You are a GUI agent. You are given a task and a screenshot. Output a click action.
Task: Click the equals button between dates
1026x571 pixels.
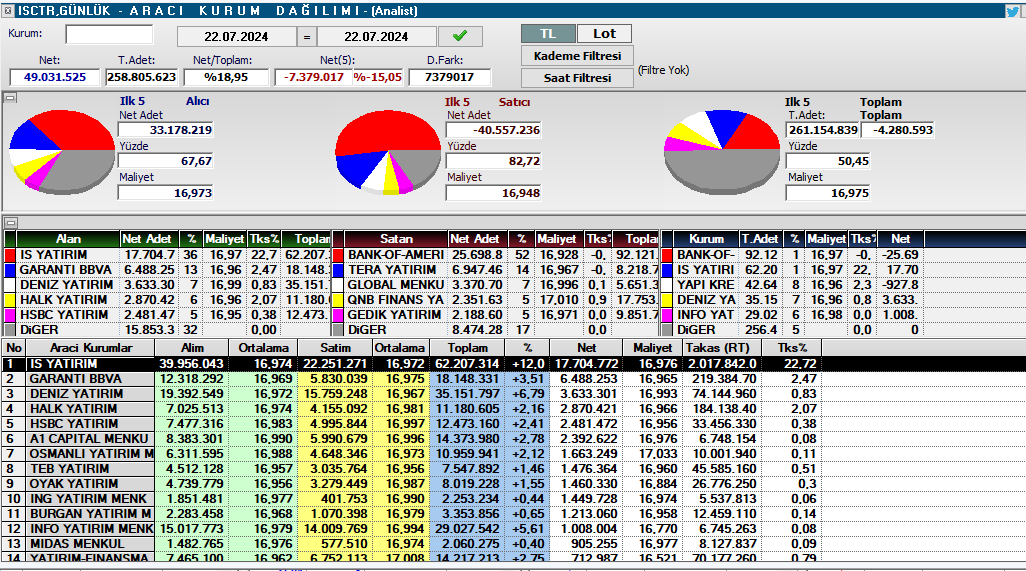[x=306, y=37]
